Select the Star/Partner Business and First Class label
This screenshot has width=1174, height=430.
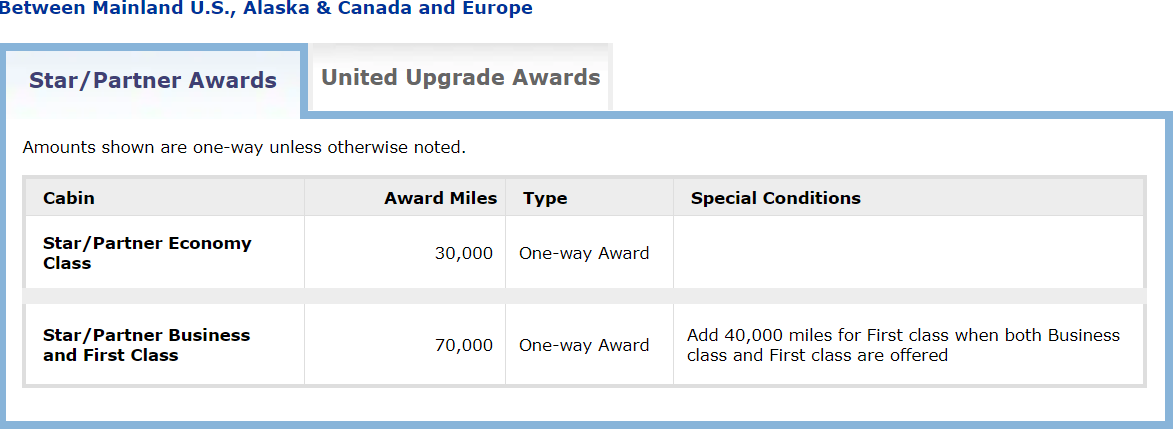tap(147, 345)
